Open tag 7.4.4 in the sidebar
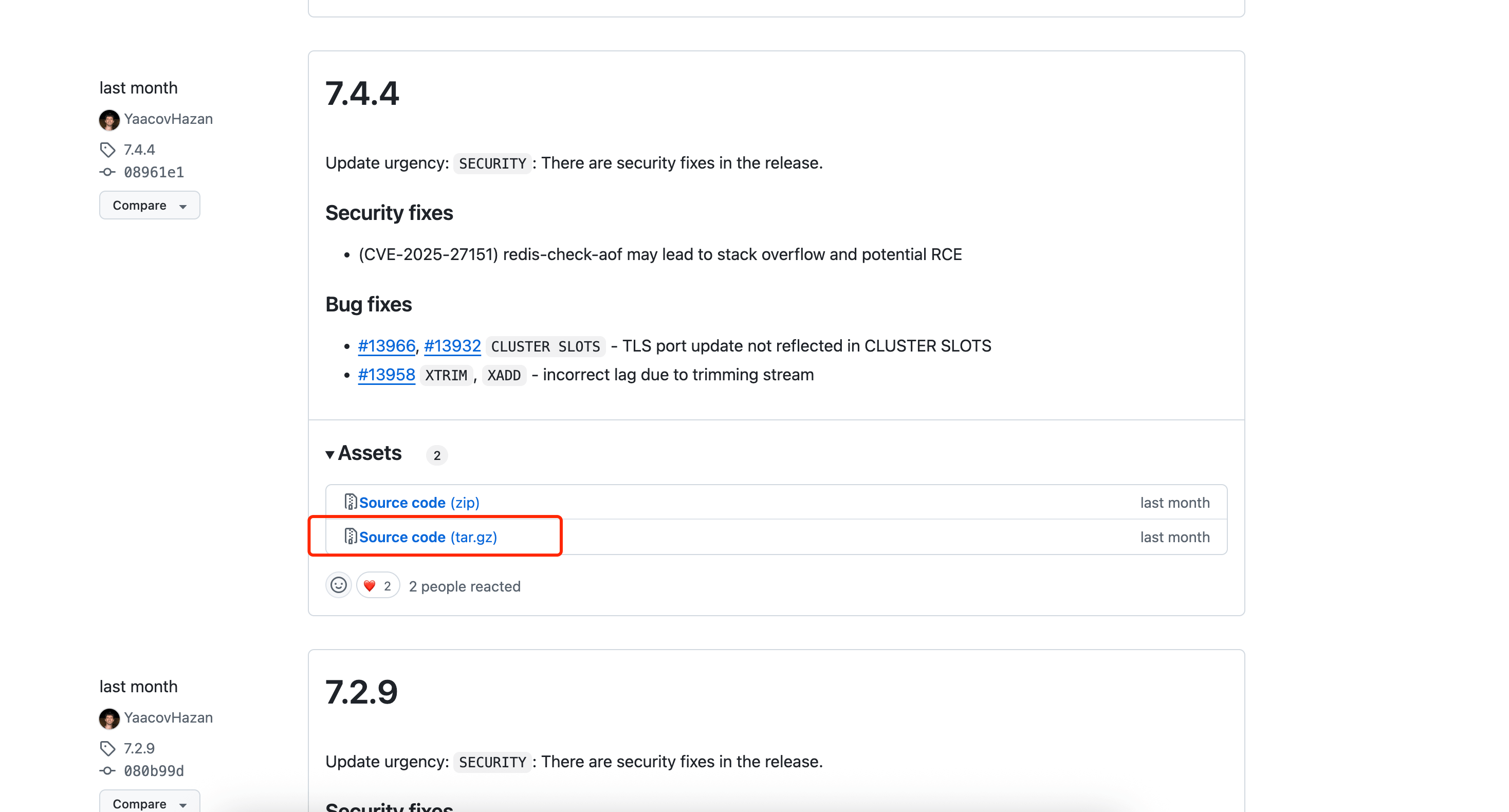Image resolution: width=1509 pixels, height=812 pixels. [x=139, y=150]
